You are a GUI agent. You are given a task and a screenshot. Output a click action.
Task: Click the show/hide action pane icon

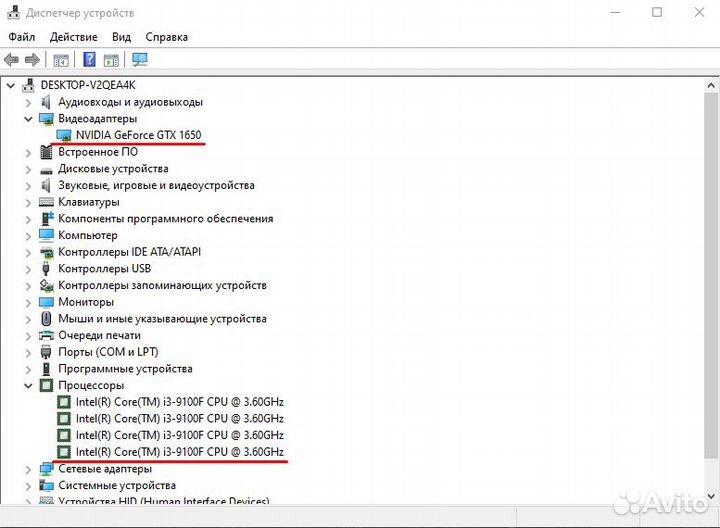tap(111, 60)
